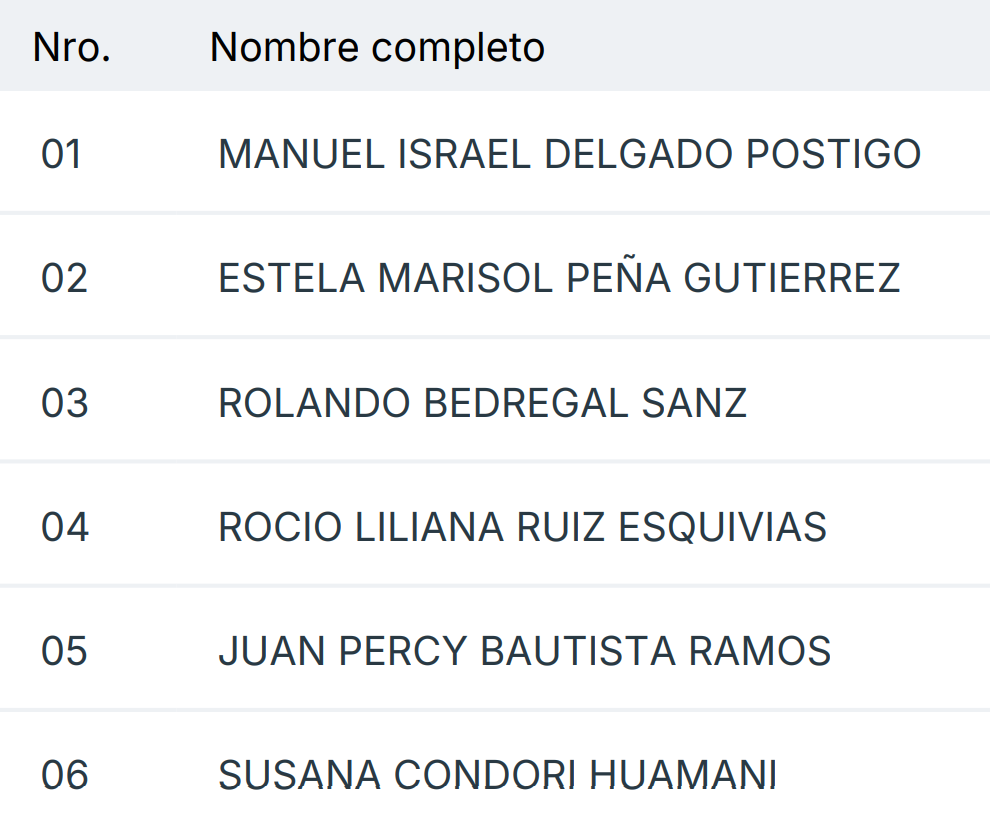Select row number 01 cell
This screenshot has height=830, width=990.
coord(62,155)
